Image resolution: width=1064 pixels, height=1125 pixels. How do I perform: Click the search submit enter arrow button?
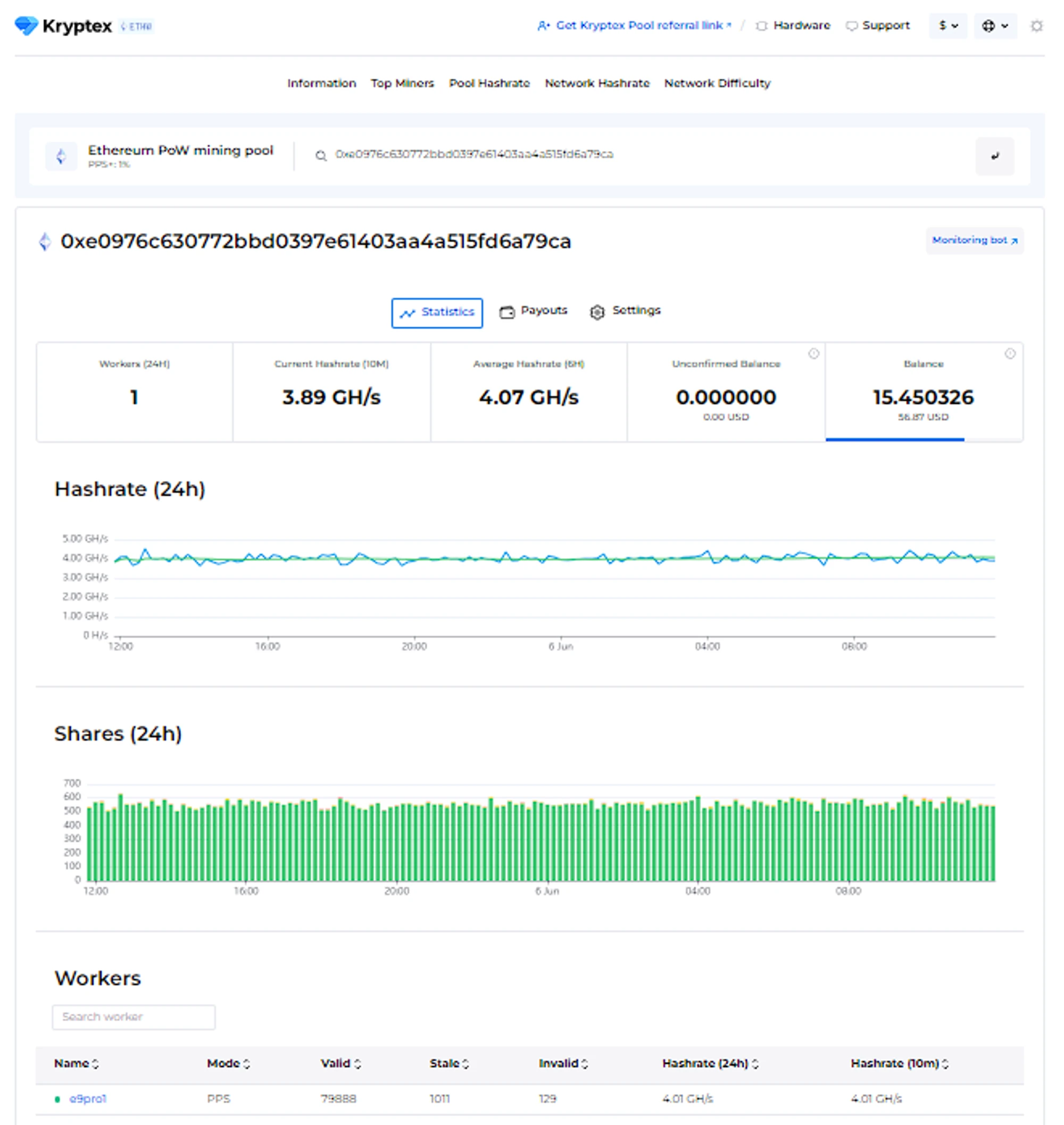pos(994,156)
